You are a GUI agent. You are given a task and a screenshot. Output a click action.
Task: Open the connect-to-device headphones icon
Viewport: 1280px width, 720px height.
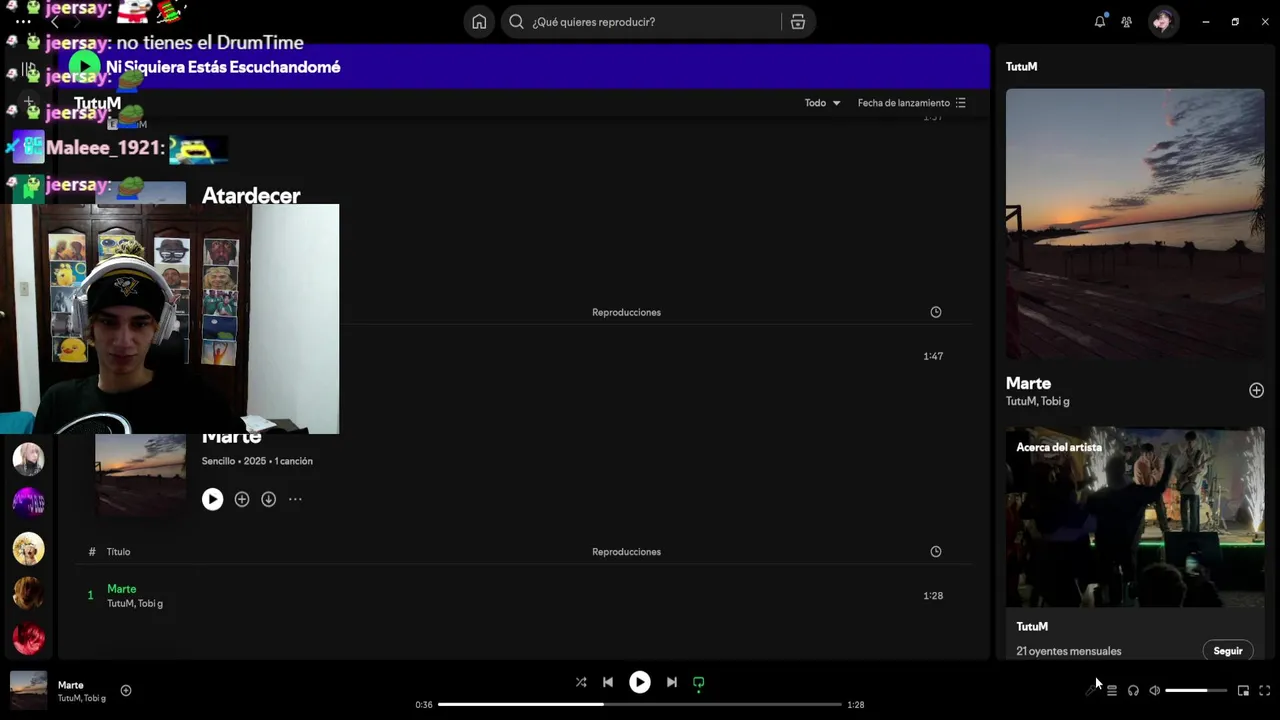(1133, 690)
